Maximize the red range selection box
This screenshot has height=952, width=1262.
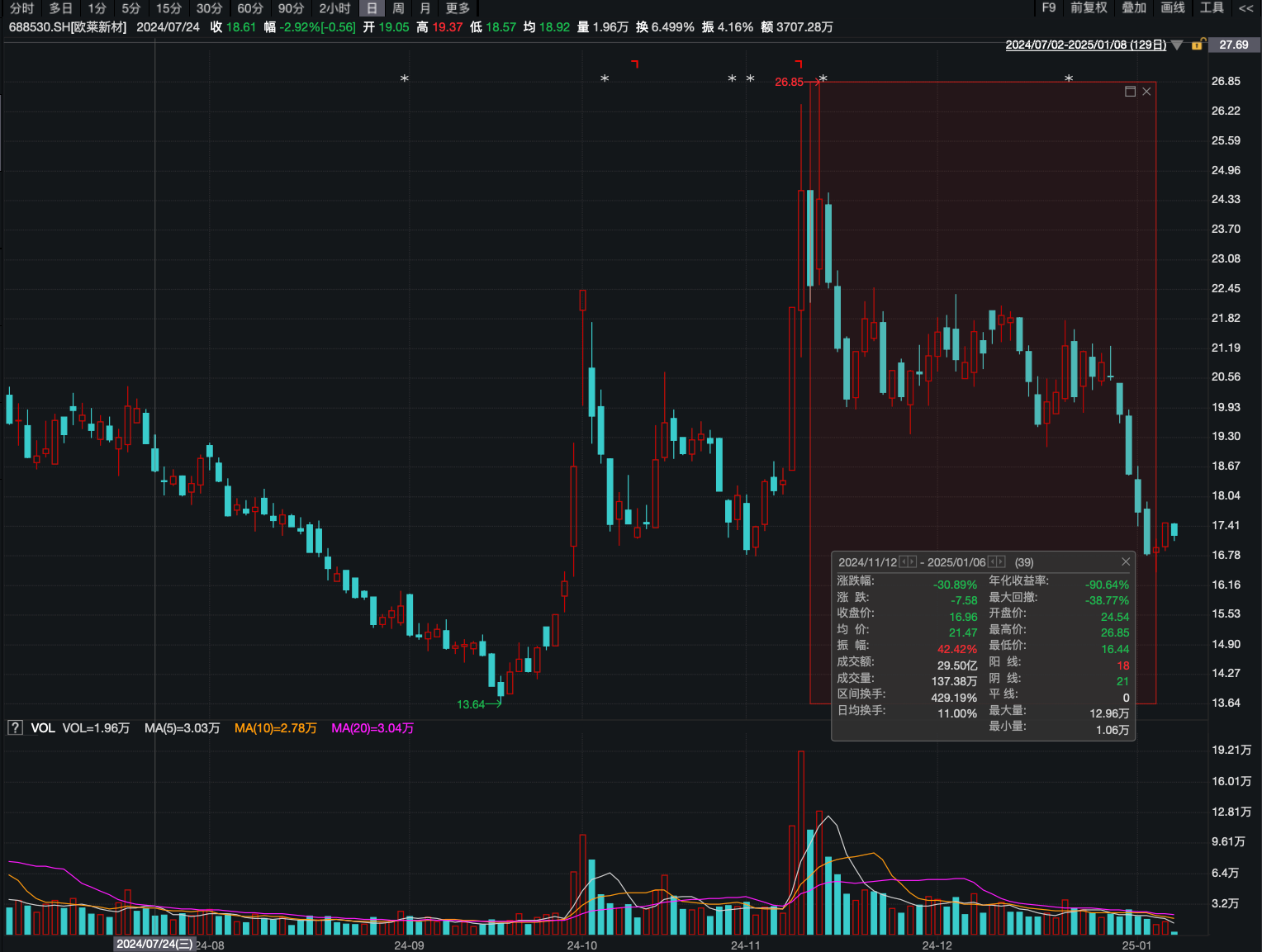point(1130,92)
